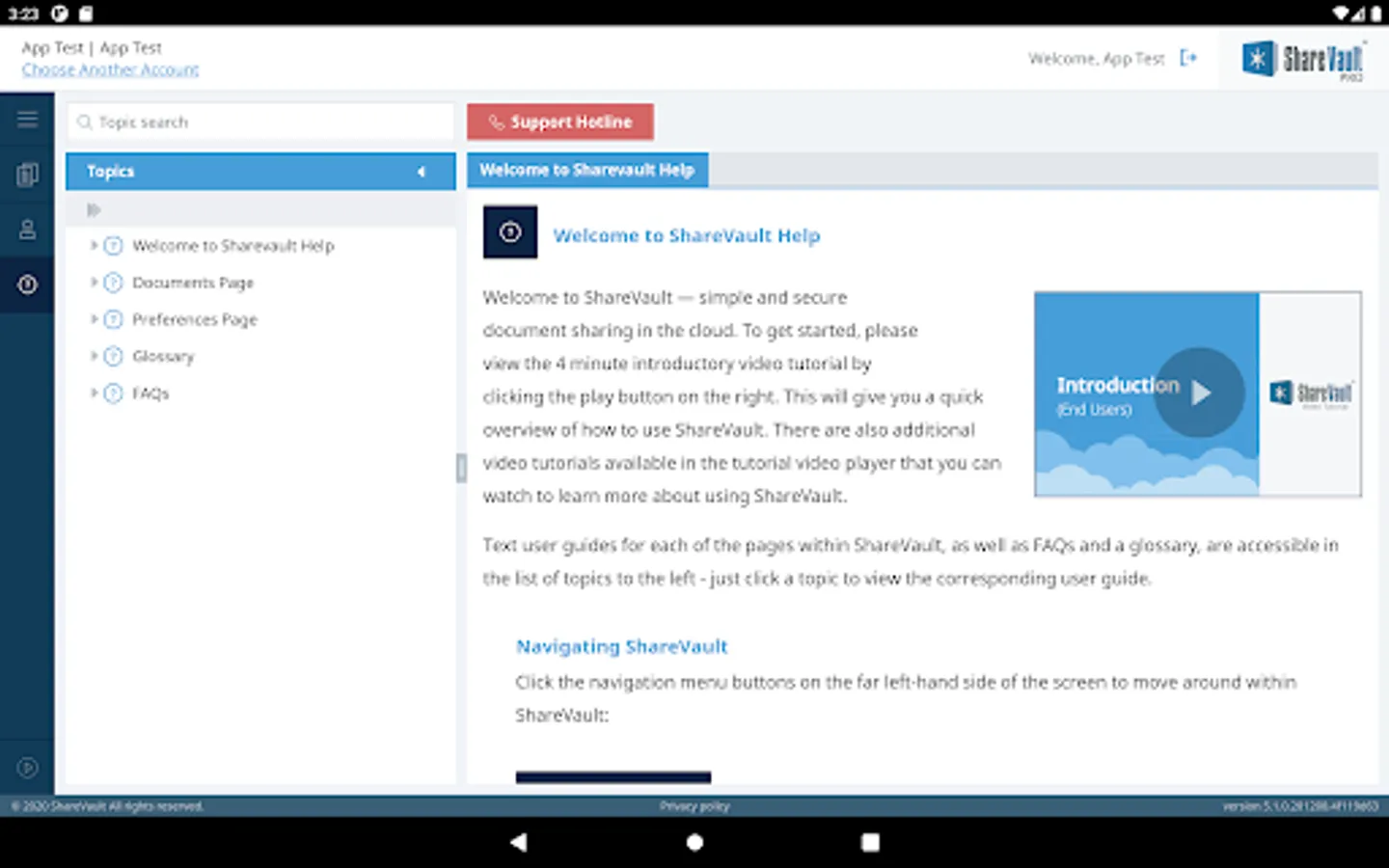Expand all topics with the double-arrow icon
Image resolution: width=1389 pixels, height=868 pixels.
tap(94, 209)
